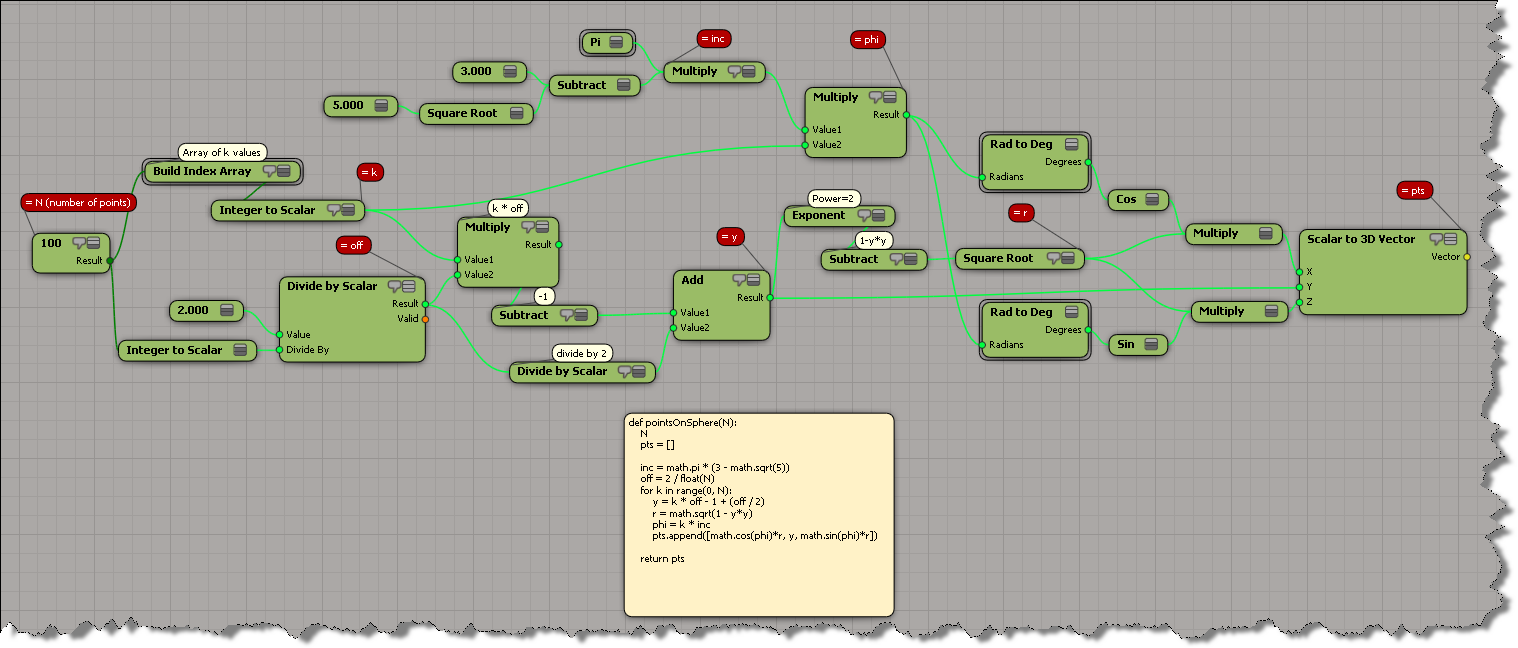Expand the 2.000 constant node using its lines icon
This screenshot has height=648, width=1518.
coord(227,311)
